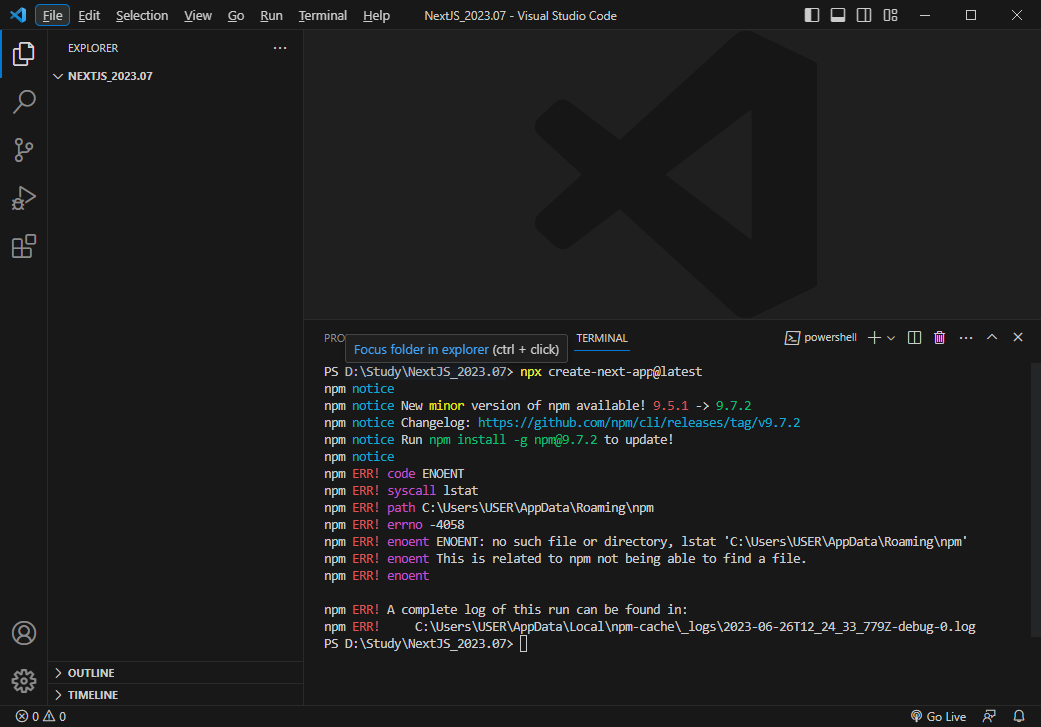Open the Accounts menu icon
1041x727 pixels.
coord(24,633)
